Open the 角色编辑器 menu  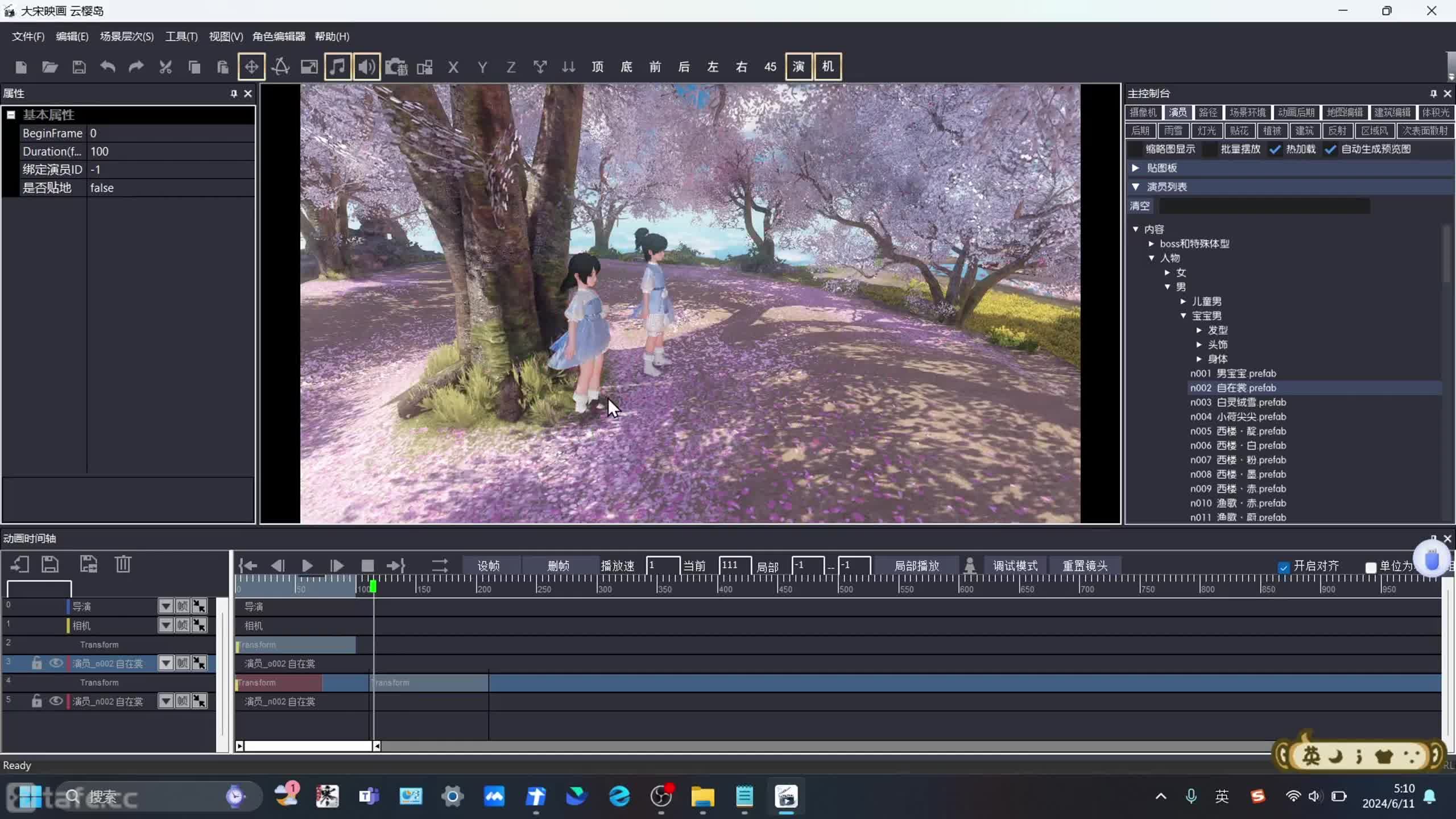279,36
